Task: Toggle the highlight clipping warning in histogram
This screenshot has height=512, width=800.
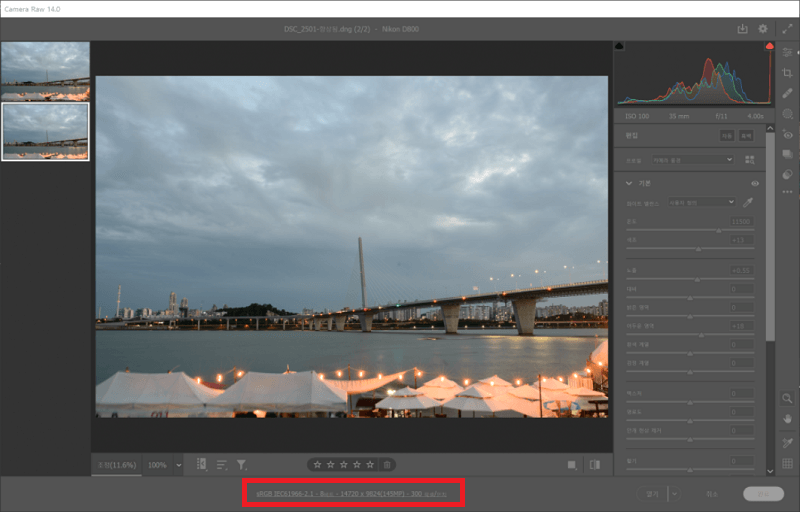Action: tap(769, 47)
